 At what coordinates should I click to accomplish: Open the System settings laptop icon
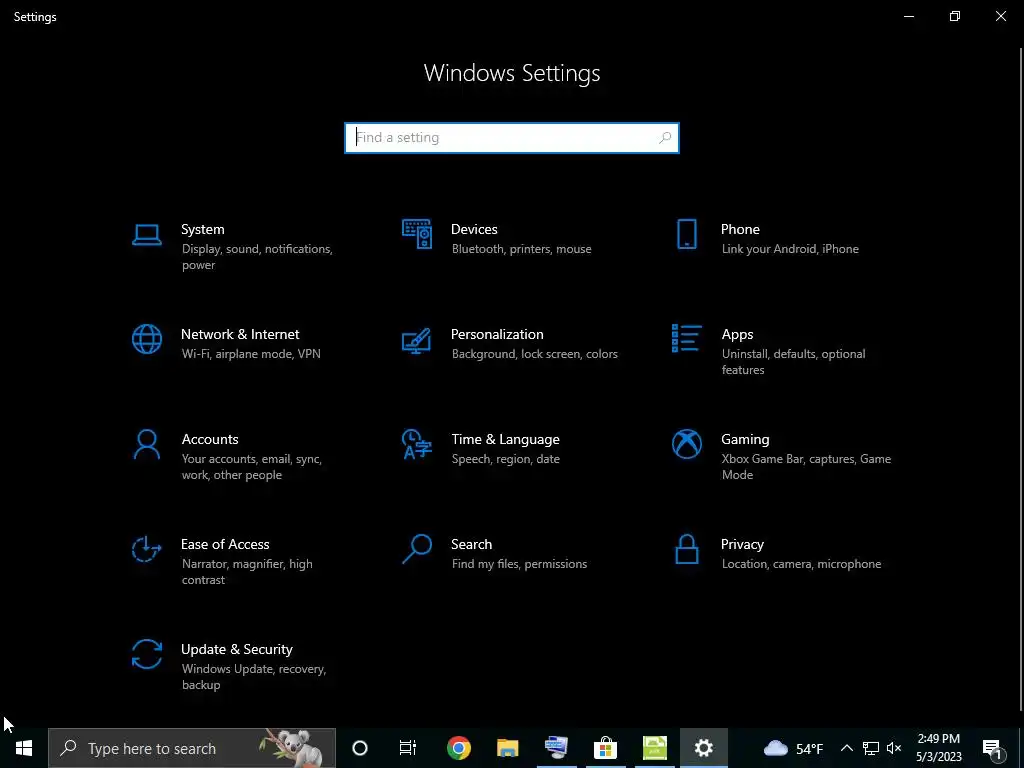[x=146, y=234]
